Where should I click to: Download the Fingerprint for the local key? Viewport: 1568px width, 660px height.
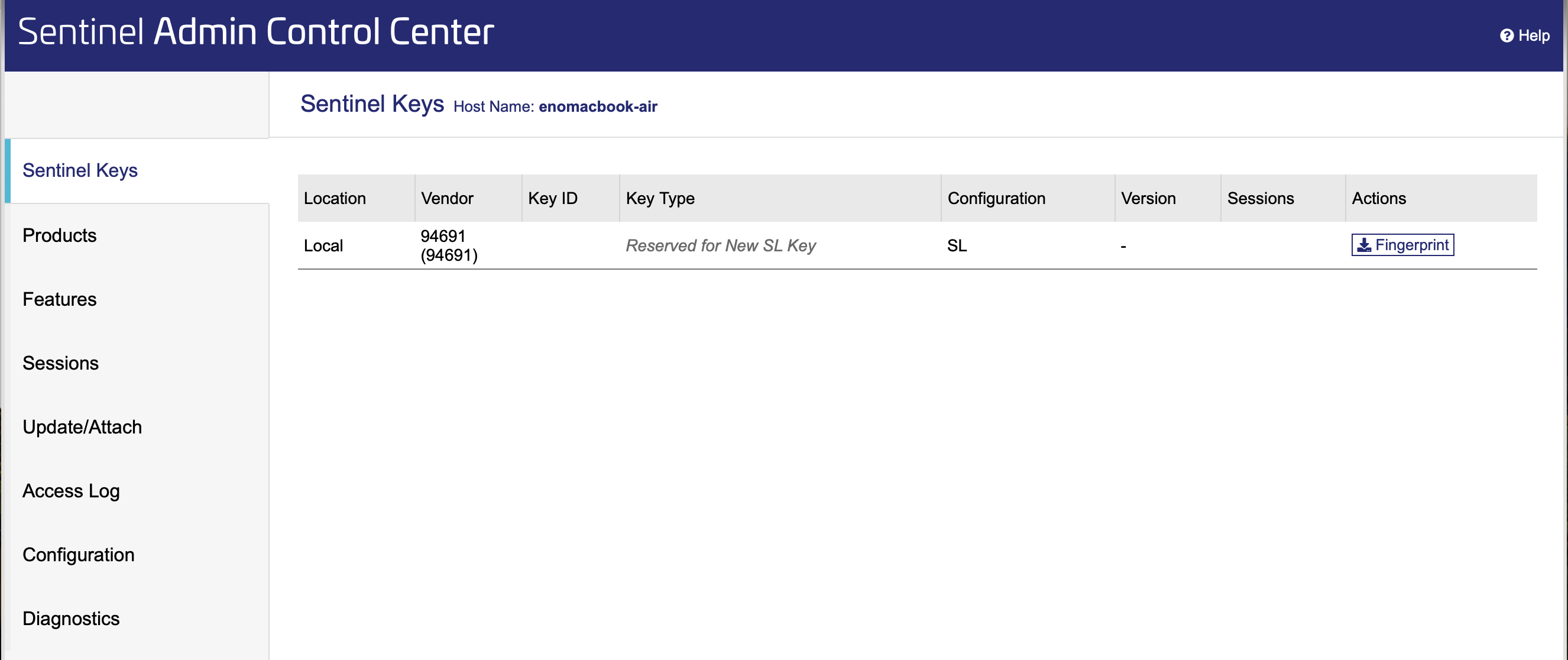pyautogui.click(x=1402, y=245)
